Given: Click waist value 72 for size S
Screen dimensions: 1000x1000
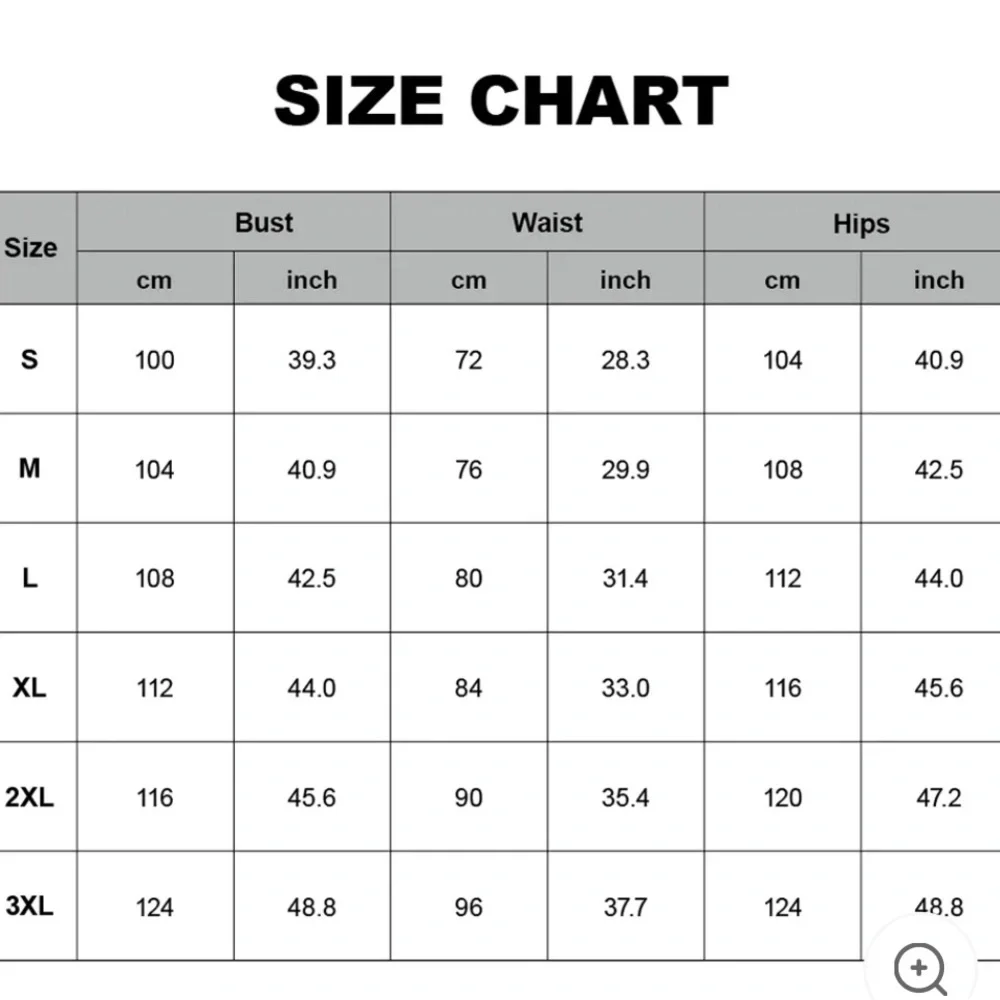Looking at the screenshot, I should (x=469, y=360).
